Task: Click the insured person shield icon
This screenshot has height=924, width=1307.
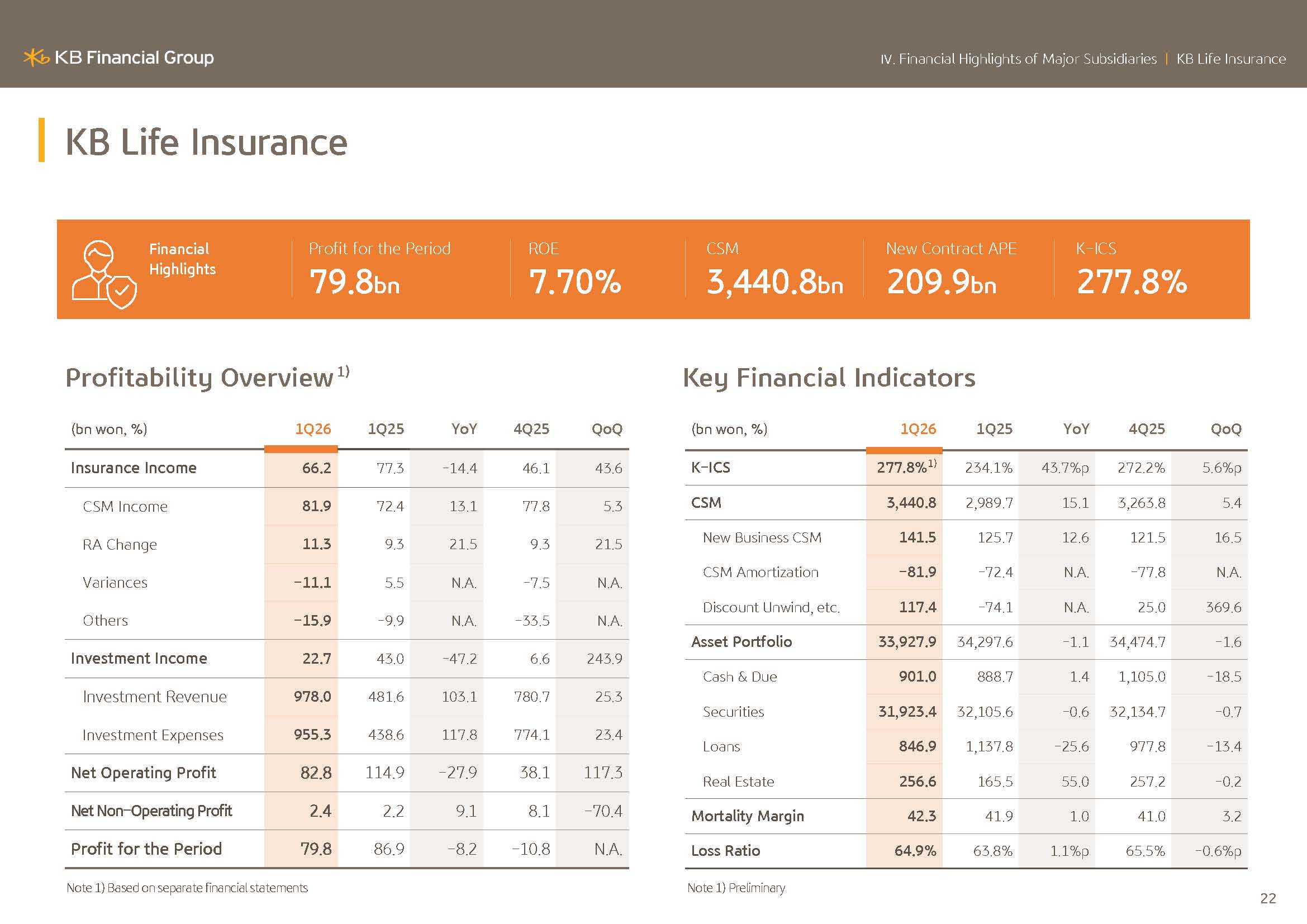Action: click(104, 274)
